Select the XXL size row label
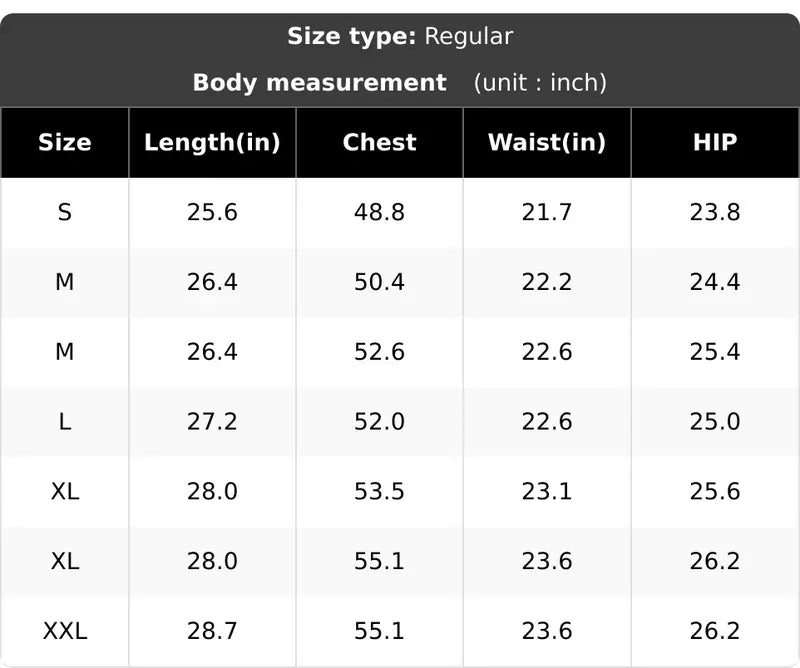Viewport: 800px width, 668px height. [x=65, y=631]
